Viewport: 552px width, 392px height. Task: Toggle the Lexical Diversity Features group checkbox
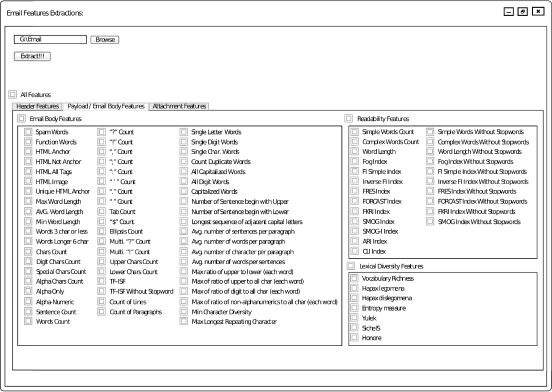351,266
